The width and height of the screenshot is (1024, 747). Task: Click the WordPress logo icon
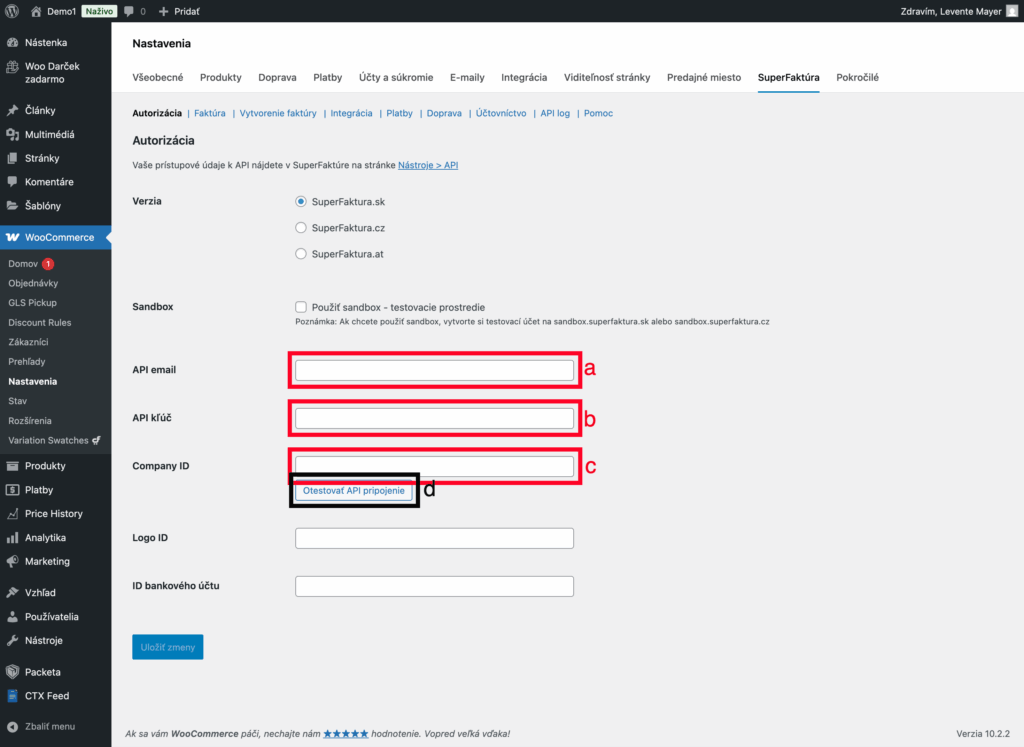[12, 11]
